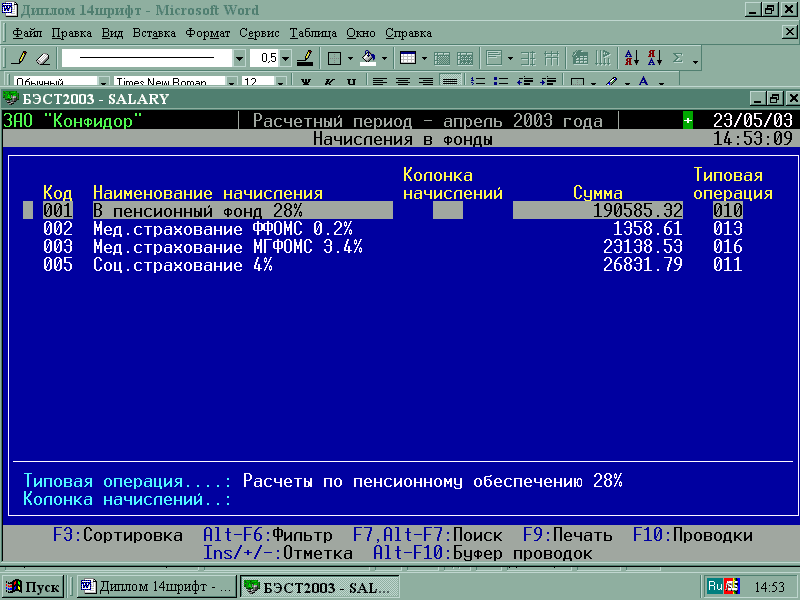This screenshot has height=600, width=800.
Task: Switch to Диплом 14шрифт taskbar button
Action: pos(157,587)
